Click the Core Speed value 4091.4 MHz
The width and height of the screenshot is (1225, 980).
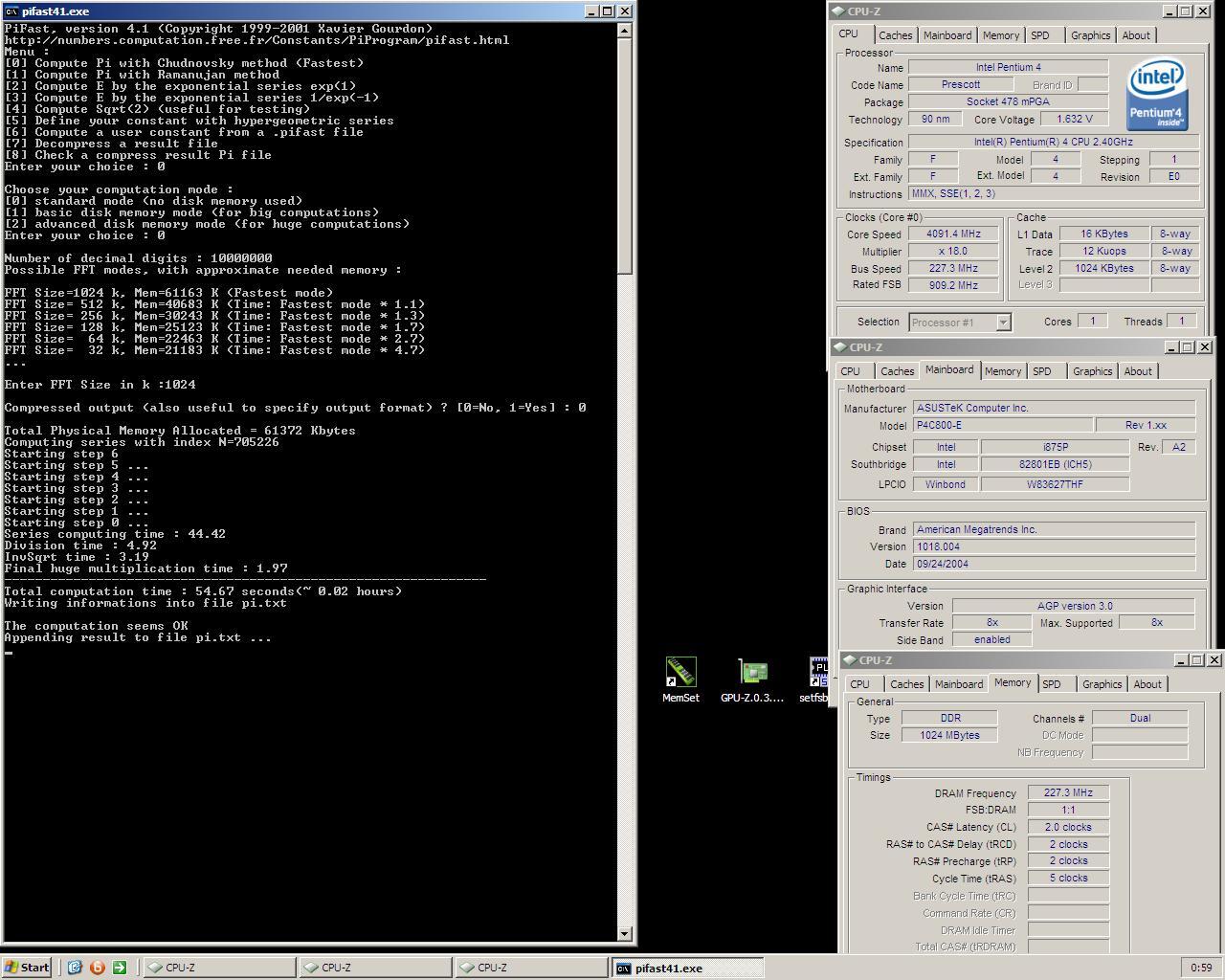(x=953, y=234)
